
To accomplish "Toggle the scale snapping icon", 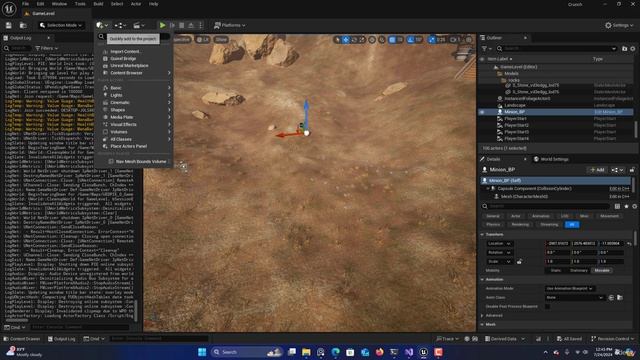I will 432,40.
